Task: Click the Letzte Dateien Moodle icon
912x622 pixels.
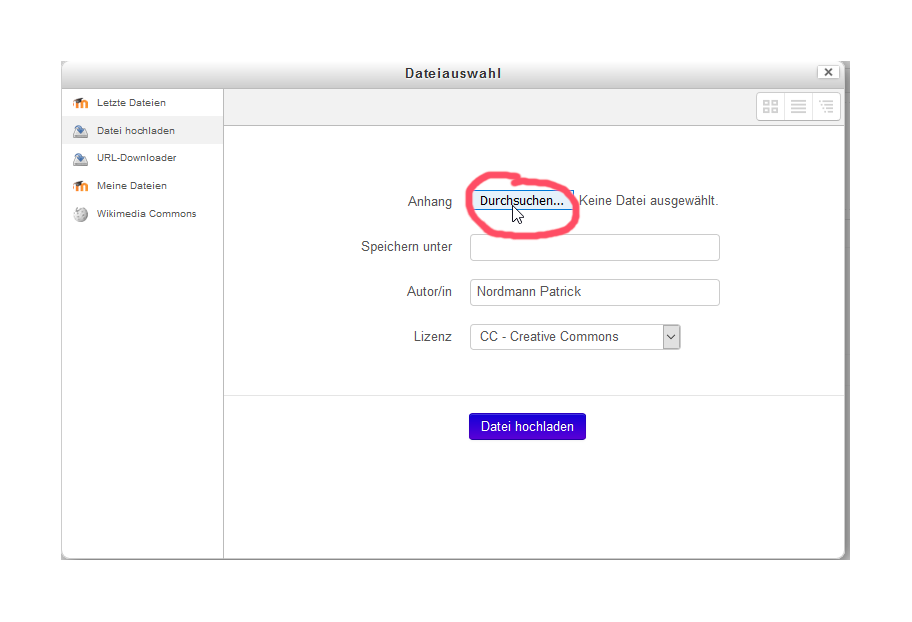Action: [x=81, y=103]
